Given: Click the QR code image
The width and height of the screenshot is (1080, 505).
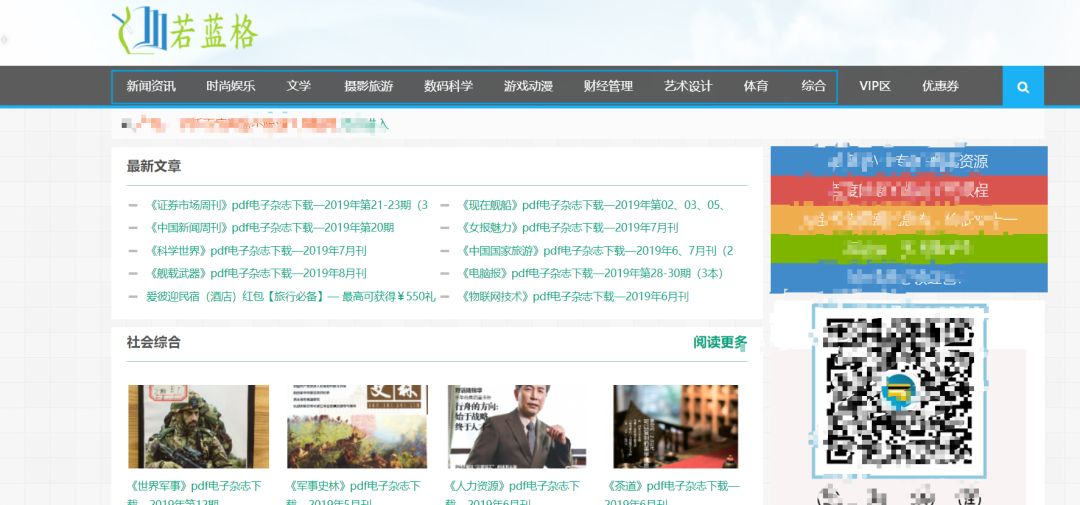Looking at the screenshot, I should 899,391.
